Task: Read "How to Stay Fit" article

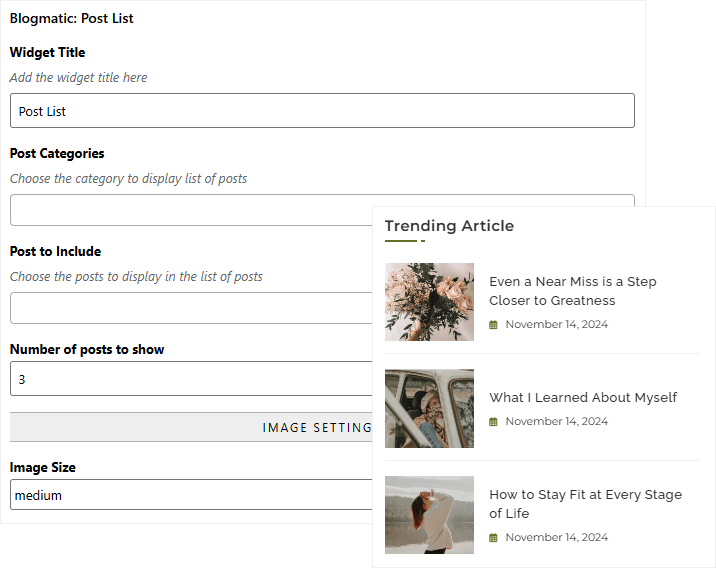Action: 585,503
